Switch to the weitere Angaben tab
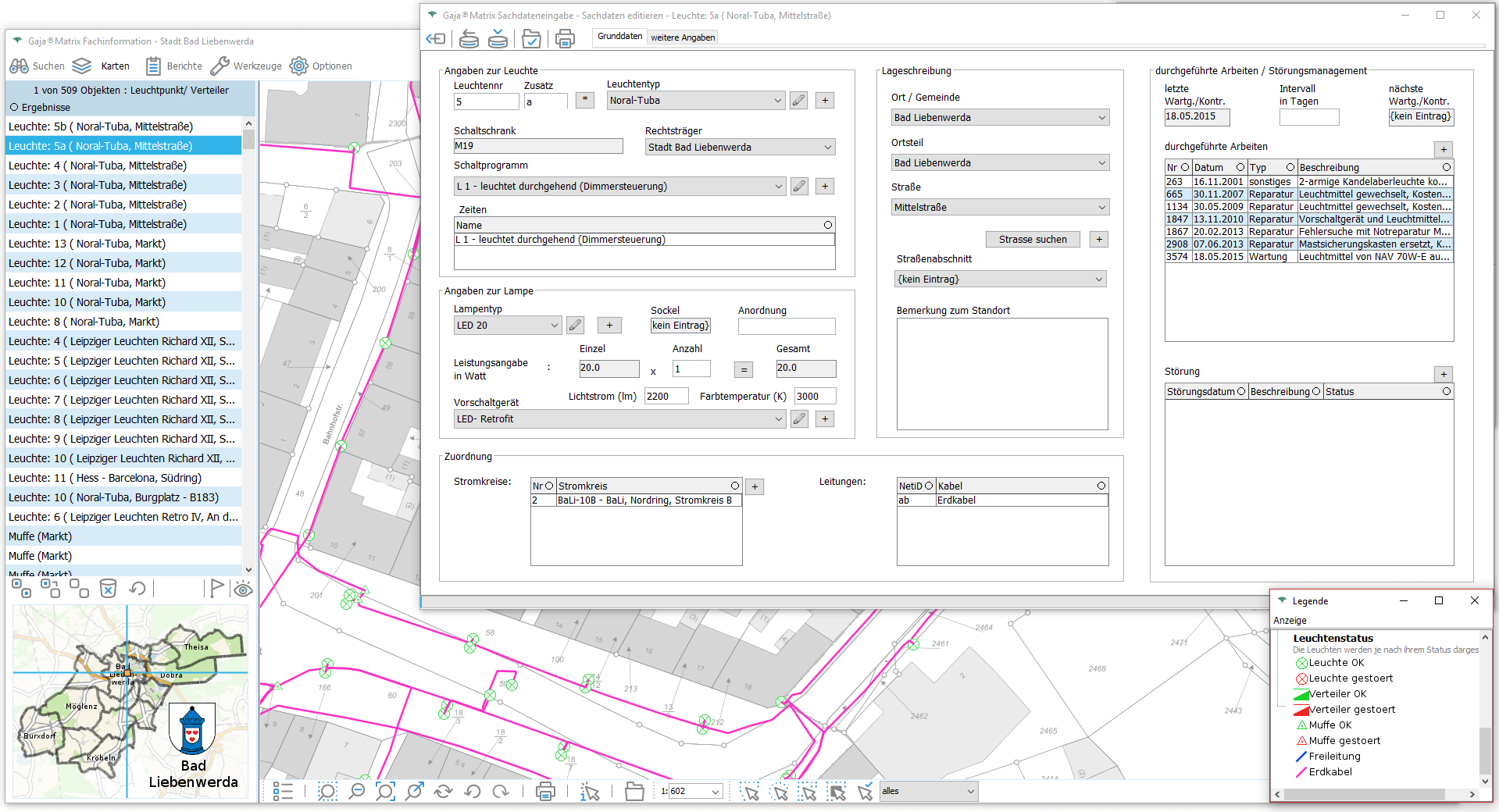1499x812 pixels. [683, 37]
